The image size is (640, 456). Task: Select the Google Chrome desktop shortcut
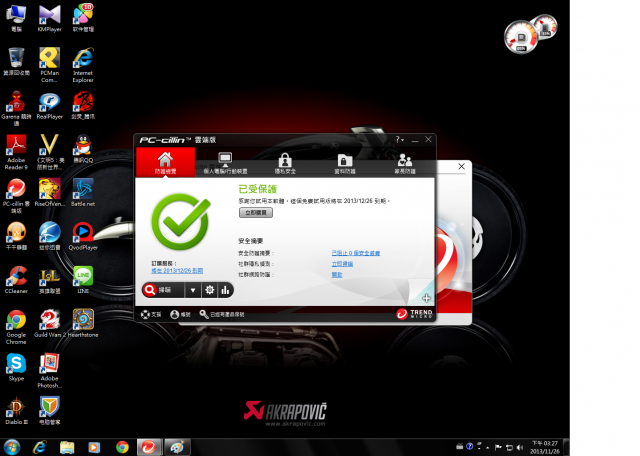[16, 327]
